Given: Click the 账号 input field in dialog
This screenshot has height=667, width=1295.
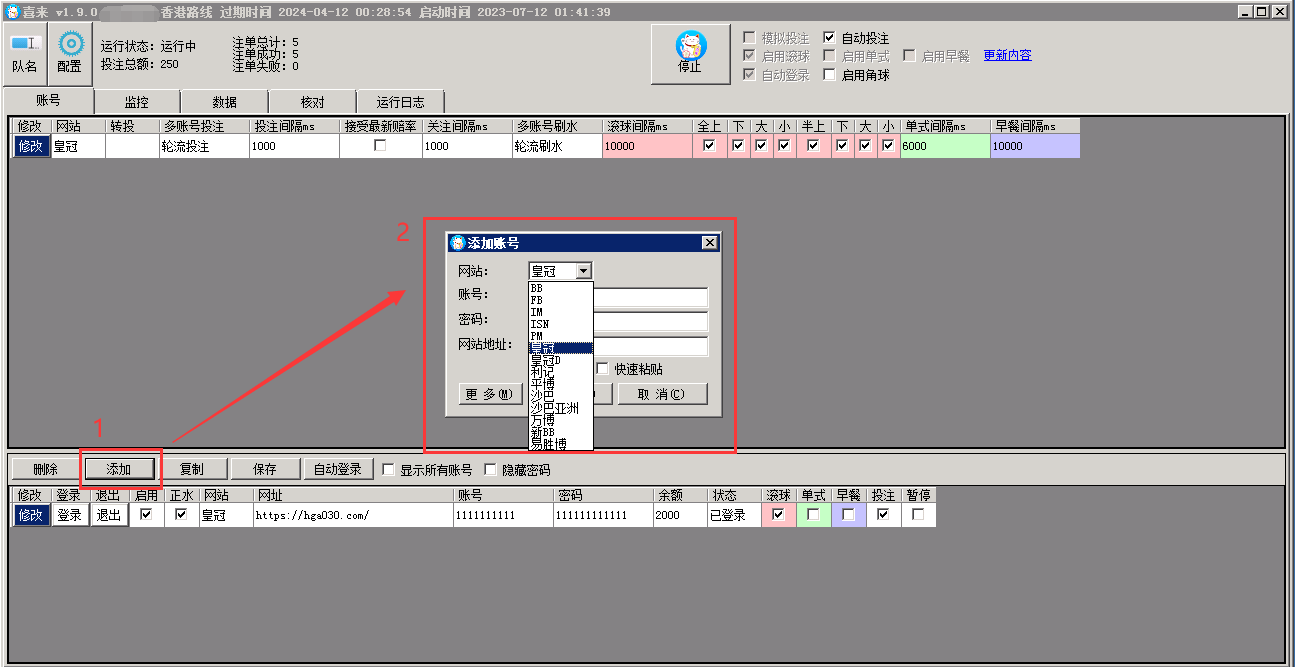Looking at the screenshot, I should (650, 297).
